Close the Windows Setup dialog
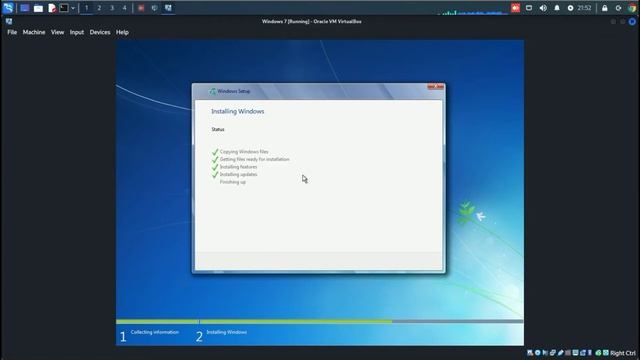 (436, 86)
